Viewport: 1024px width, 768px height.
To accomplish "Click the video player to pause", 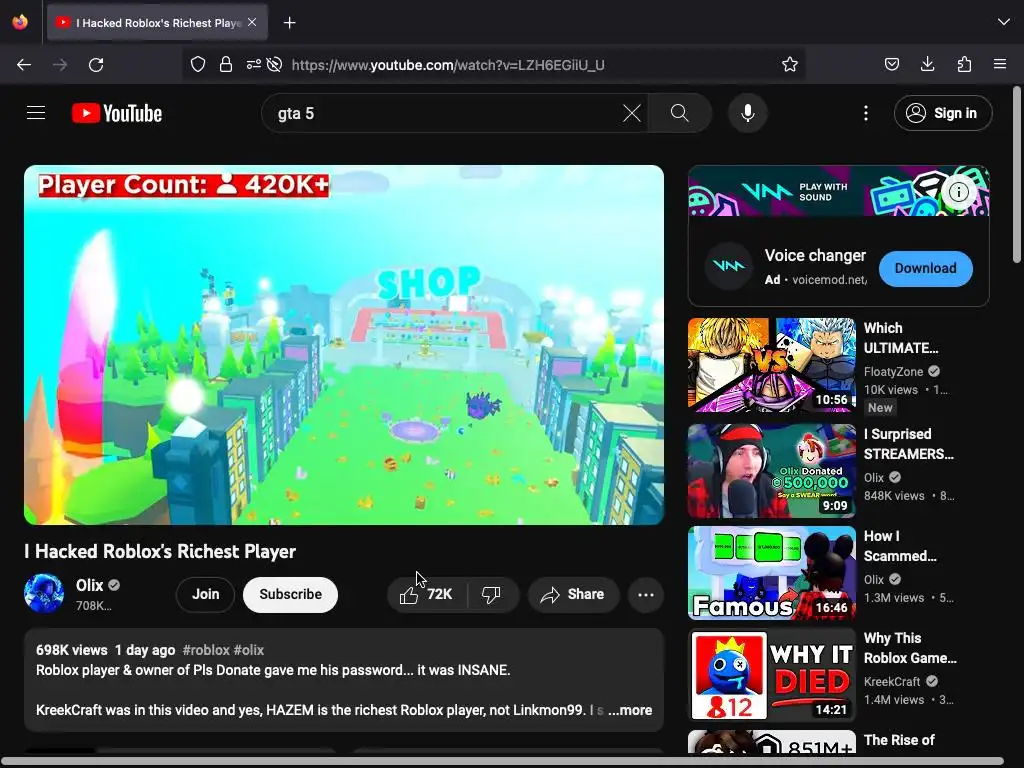I will point(344,345).
